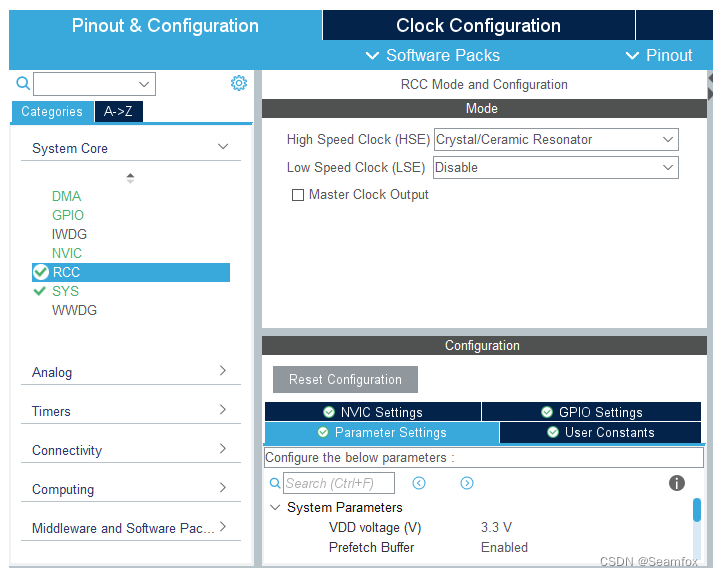Screen dimensions: 713x576
Task: Open the Low Speed Clock (LSE) dropdown
Action: pyautogui.click(x=556, y=167)
